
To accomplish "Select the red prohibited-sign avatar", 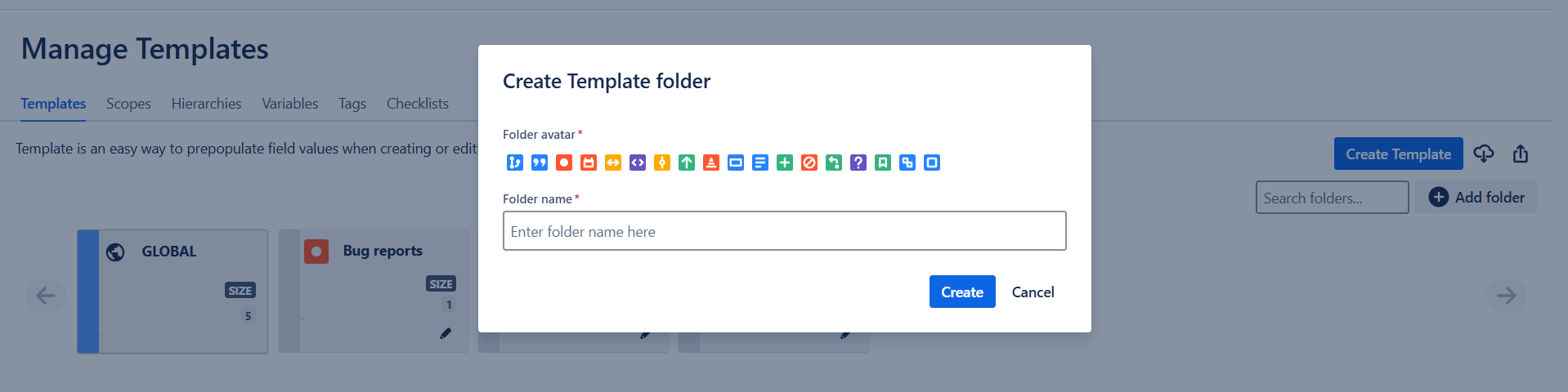I will (809, 163).
